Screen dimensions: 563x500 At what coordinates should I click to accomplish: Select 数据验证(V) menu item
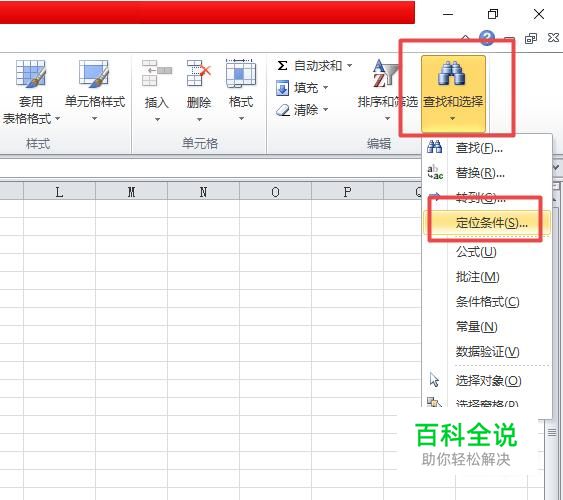(x=487, y=352)
